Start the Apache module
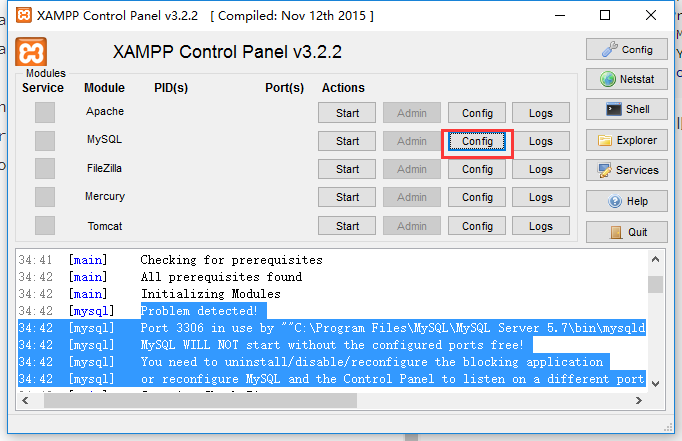Viewport: 682px width, 441px height. click(x=347, y=113)
